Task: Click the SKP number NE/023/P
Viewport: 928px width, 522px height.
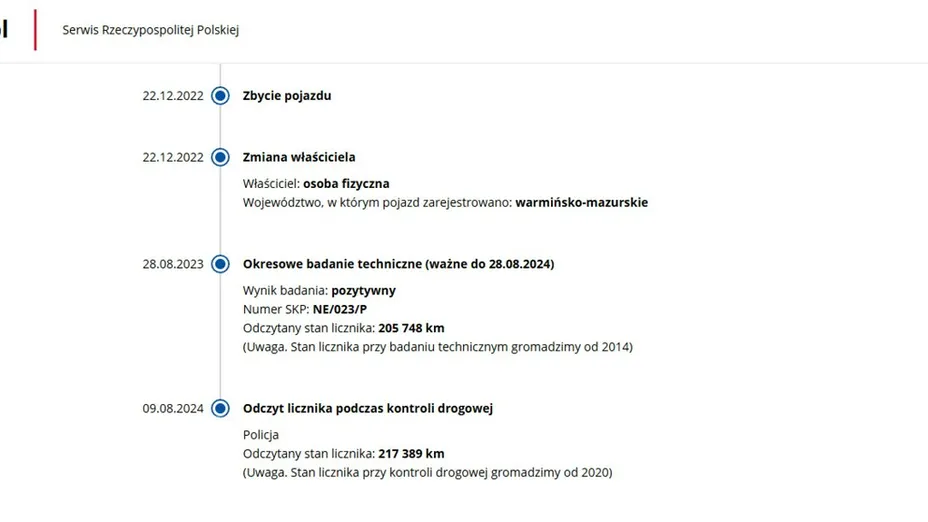Action: [341, 309]
